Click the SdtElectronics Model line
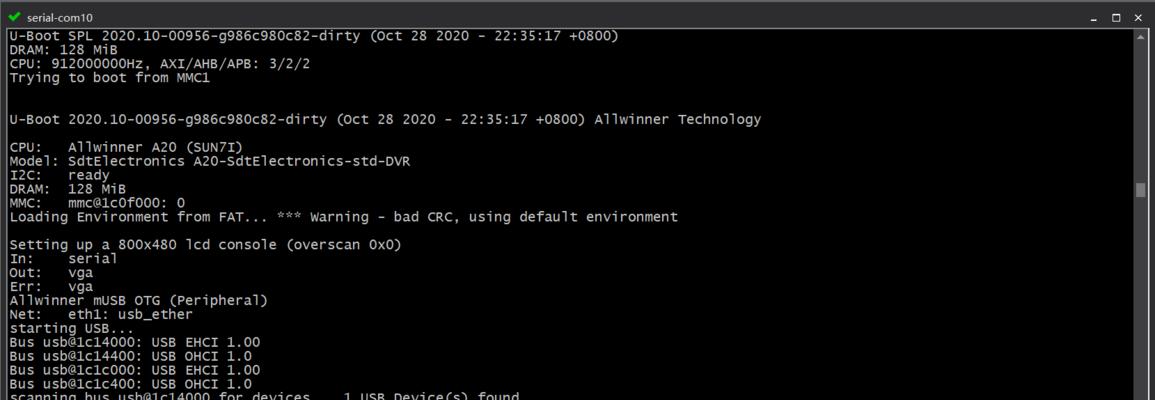The width and height of the screenshot is (1155, 400). coord(210,161)
